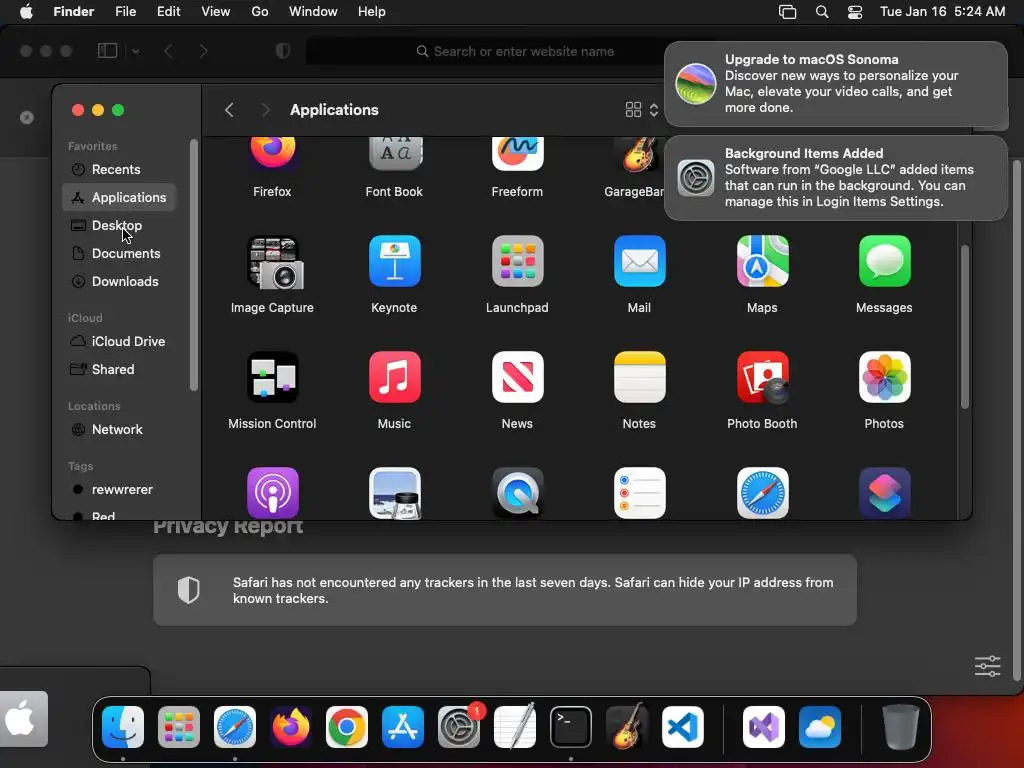1024x768 pixels.
Task: Open the Podcasts app icon
Action: [x=272, y=493]
